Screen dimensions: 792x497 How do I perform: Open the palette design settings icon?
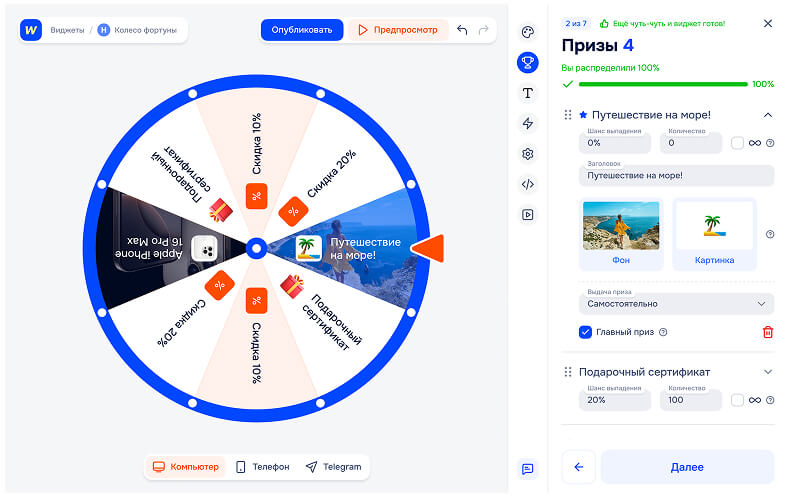click(528, 32)
